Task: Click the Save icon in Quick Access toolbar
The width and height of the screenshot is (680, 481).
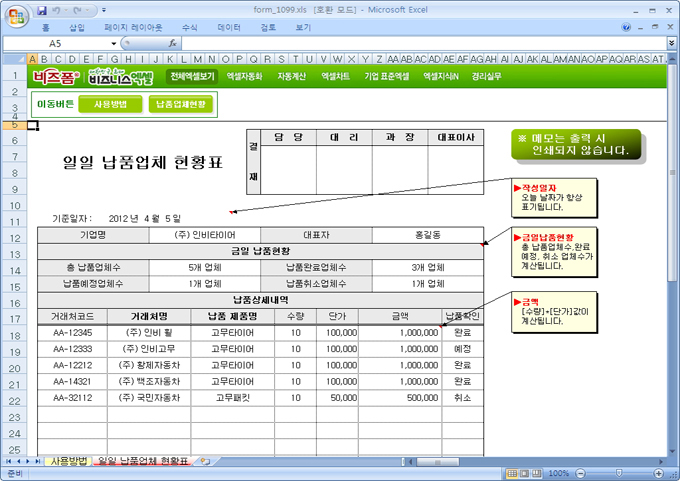Action: (42, 9)
